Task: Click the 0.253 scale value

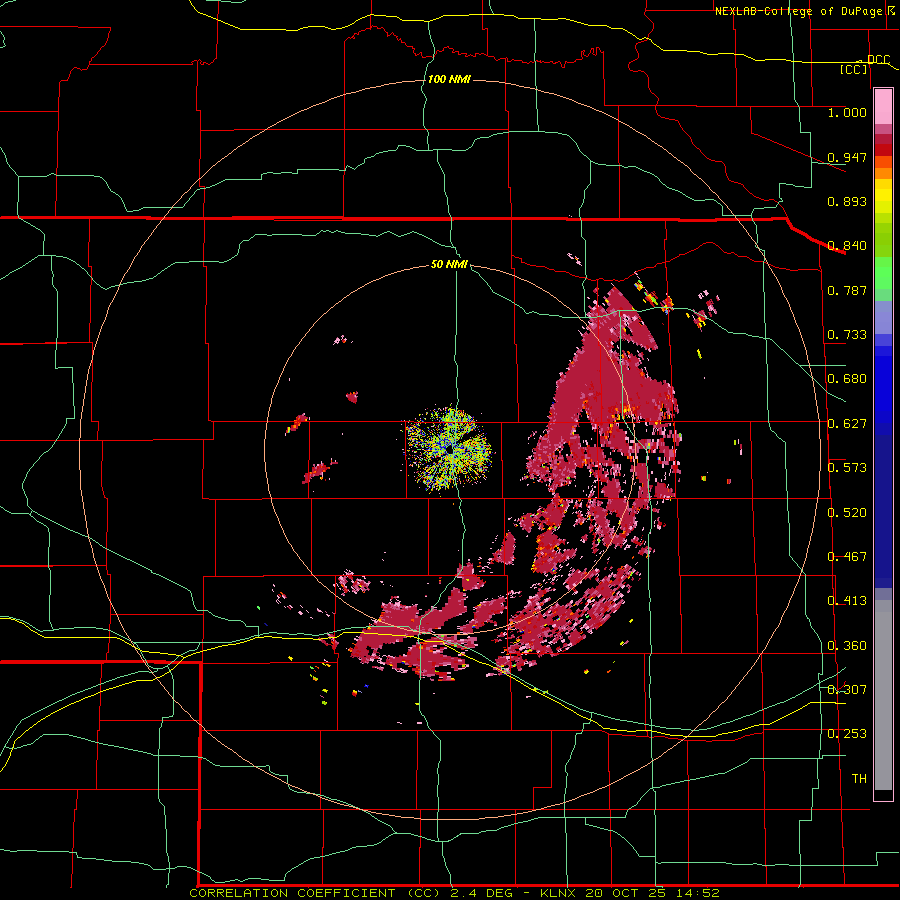Action: [x=847, y=734]
